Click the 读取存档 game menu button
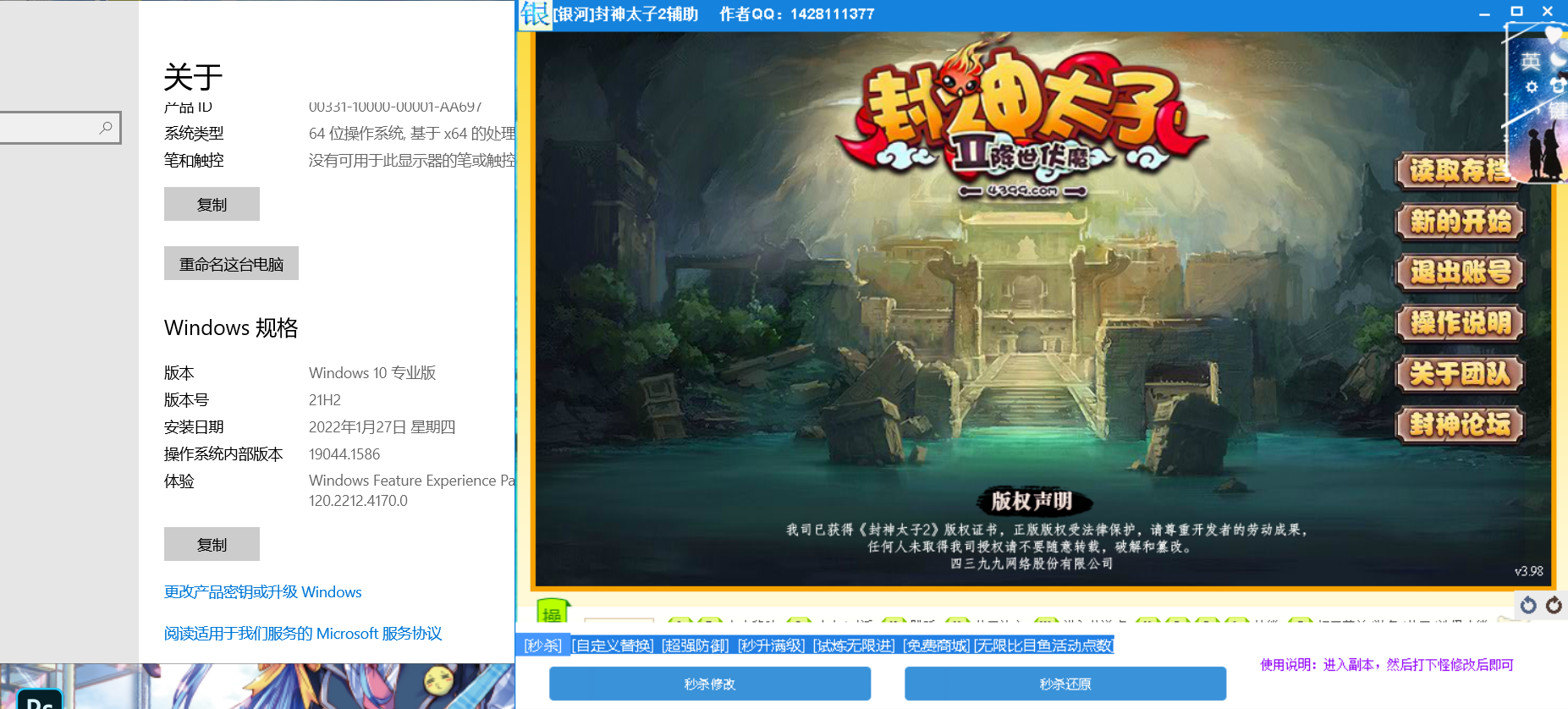Screen dimensions: 1568x709 pos(1460,171)
